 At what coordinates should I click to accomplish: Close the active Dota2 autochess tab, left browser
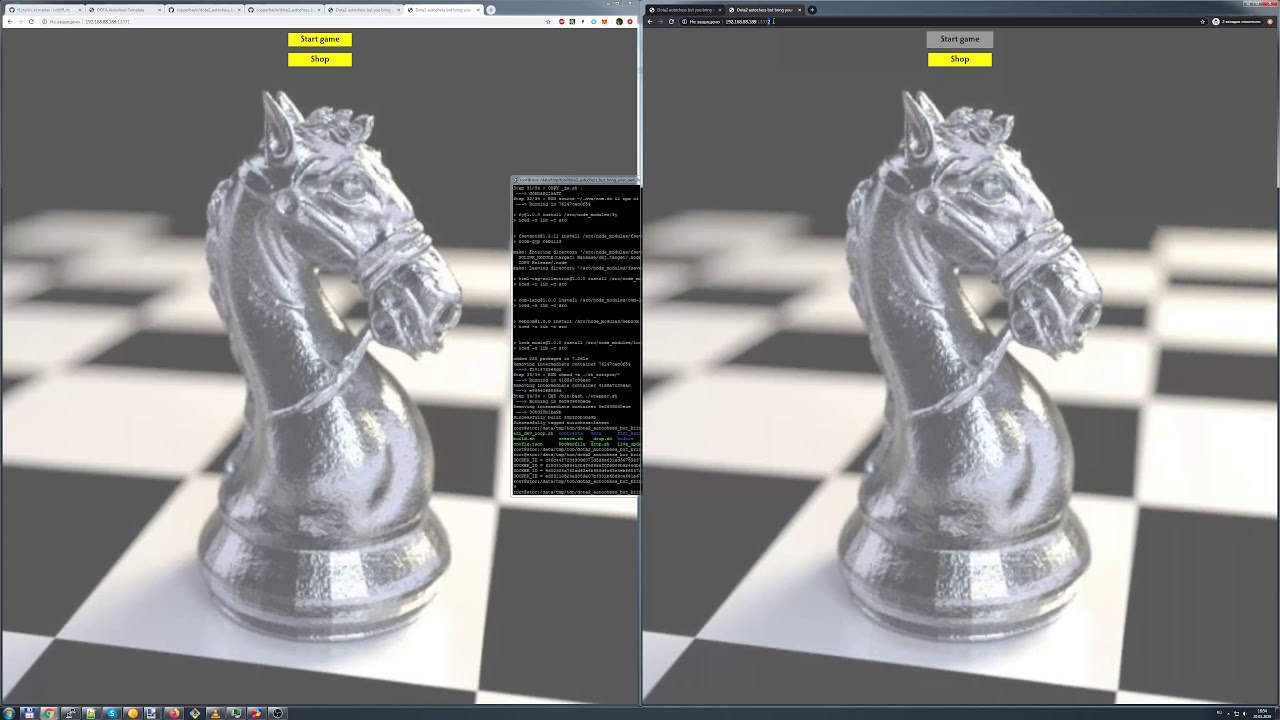[x=477, y=9]
